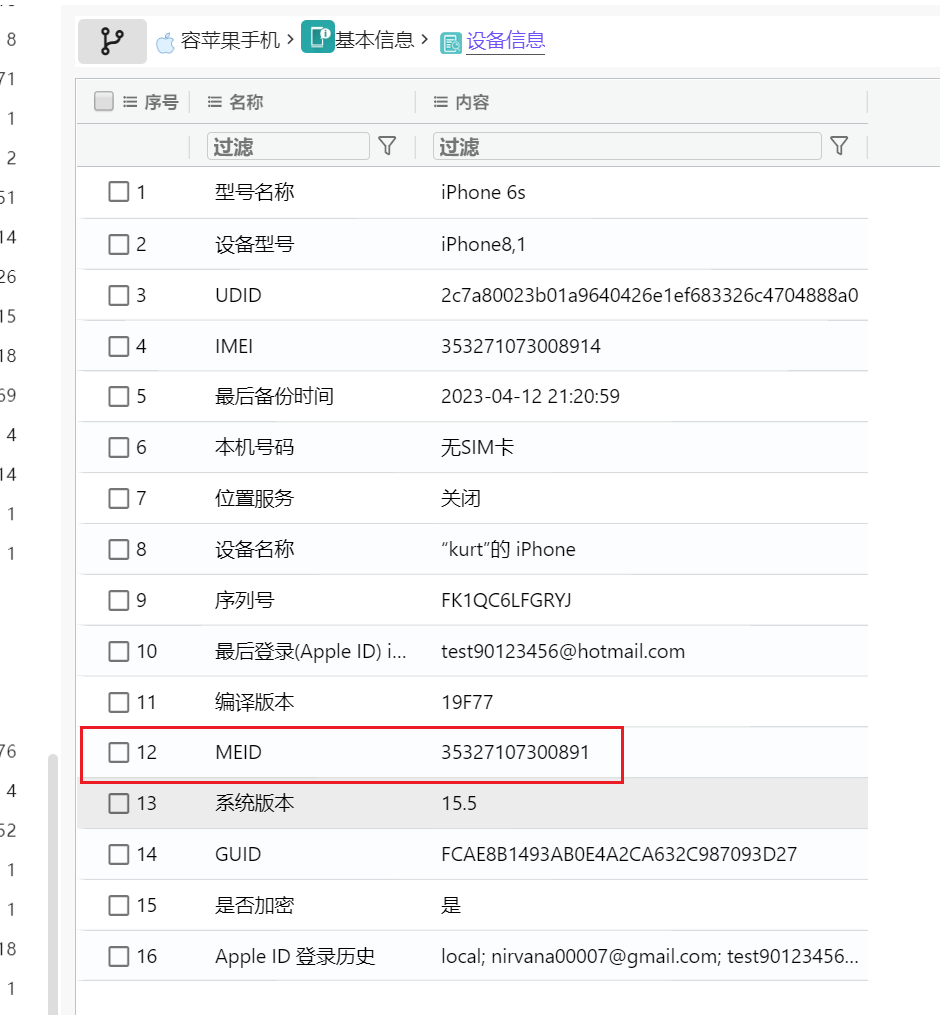Click the 设备信息 icon in breadcrumb
940x1015 pixels.
451,43
